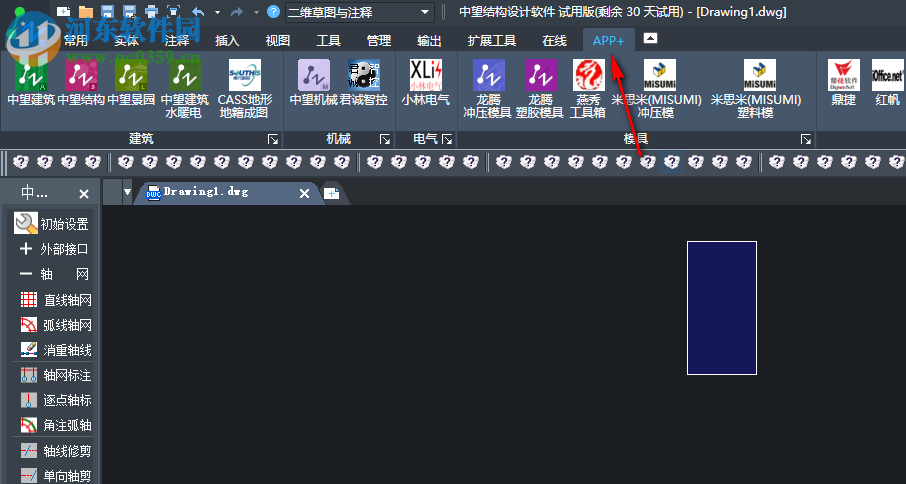Open a file via the folder icon

(86, 12)
